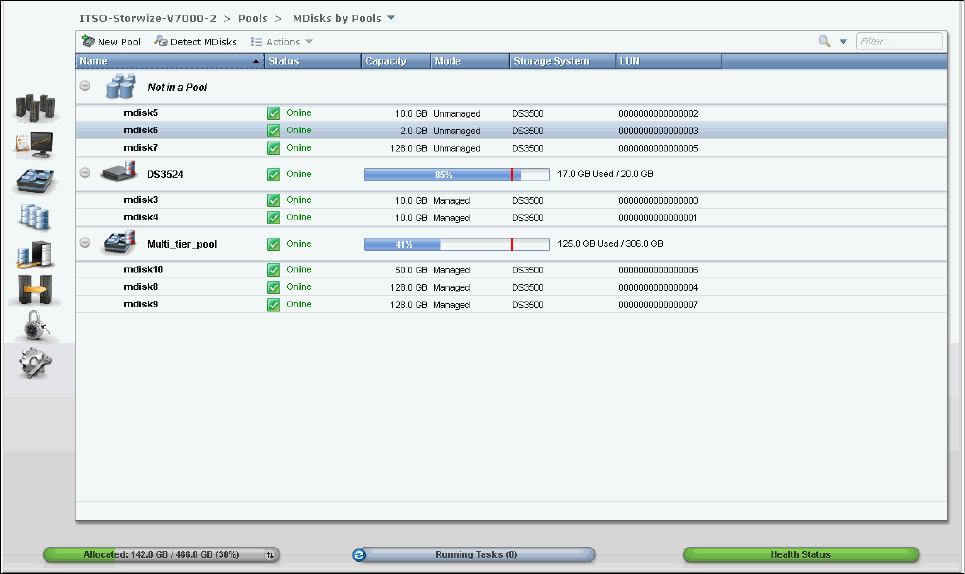Click the New Pool button
This screenshot has height=574, width=965.
coord(112,42)
